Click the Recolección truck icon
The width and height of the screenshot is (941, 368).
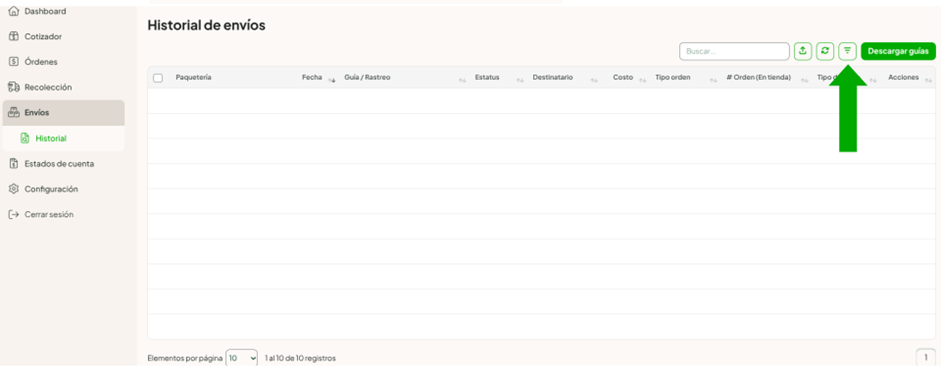pos(14,88)
